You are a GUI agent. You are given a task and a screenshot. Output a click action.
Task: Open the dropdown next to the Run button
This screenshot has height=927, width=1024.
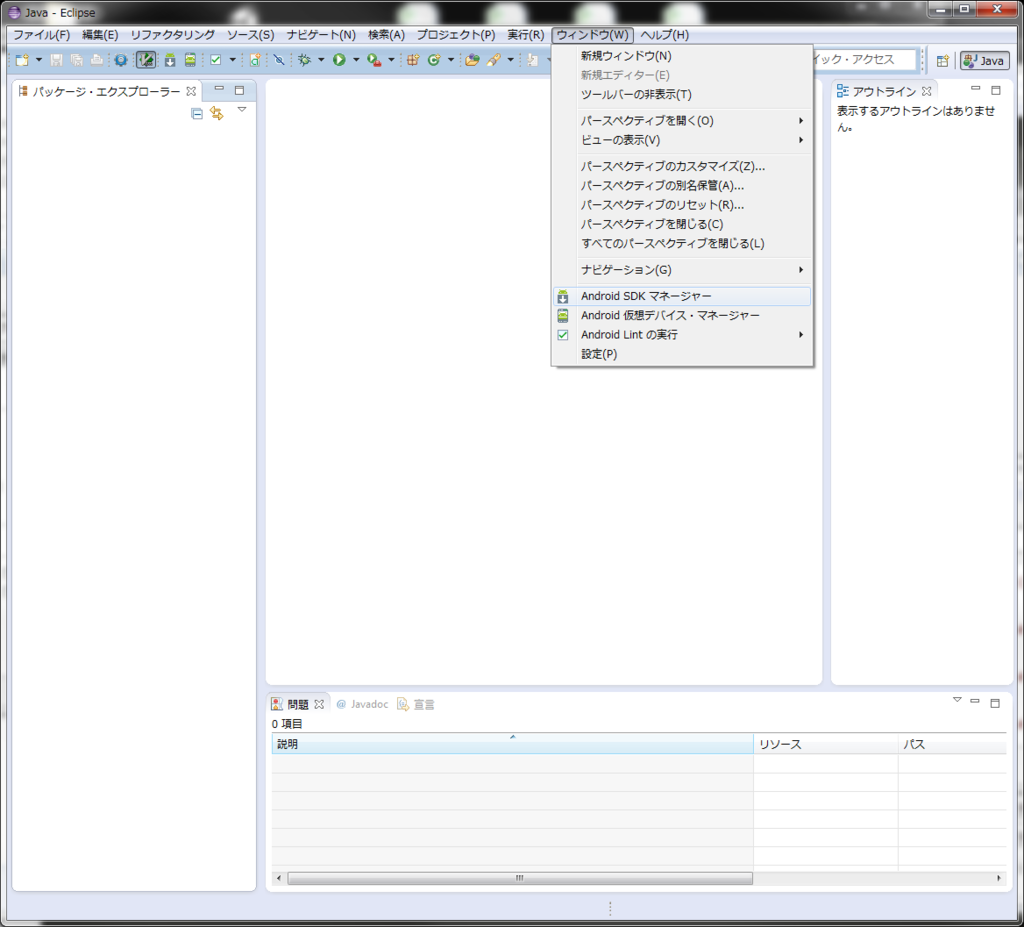[x=359, y=61]
